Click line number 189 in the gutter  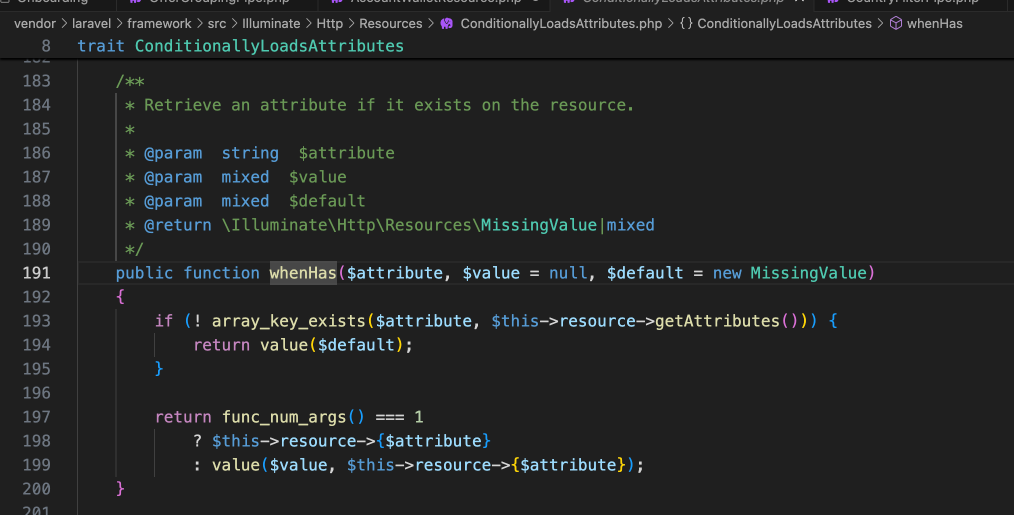tap(36, 225)
